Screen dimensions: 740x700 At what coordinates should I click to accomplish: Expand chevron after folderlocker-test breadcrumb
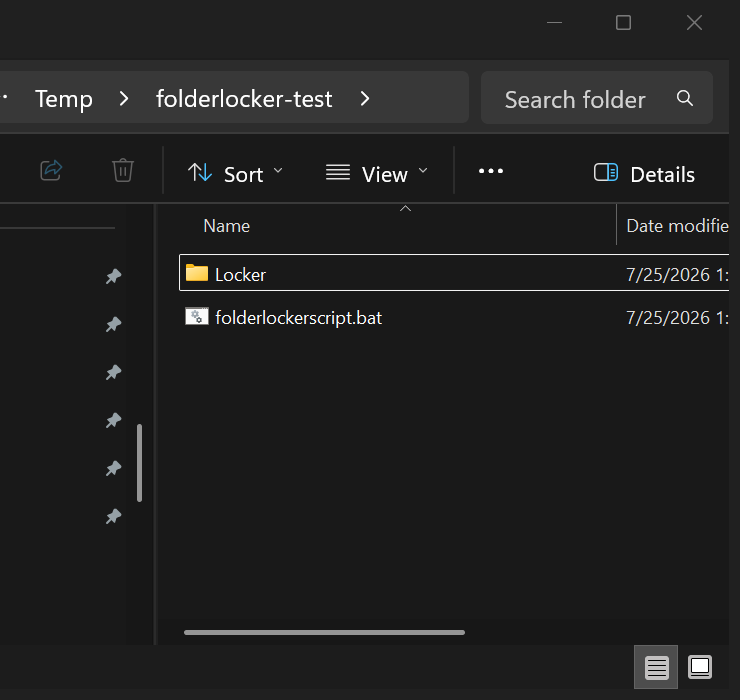(x=365, y=99)
